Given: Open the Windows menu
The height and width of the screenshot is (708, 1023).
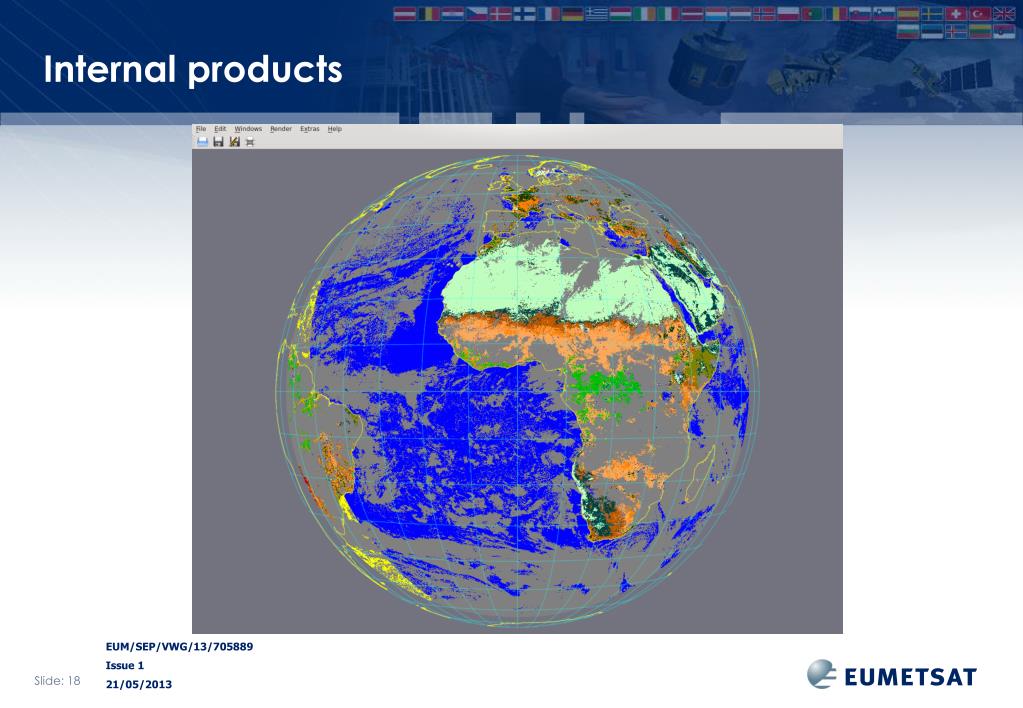Looking at the screenshot, I should (248, 129).
